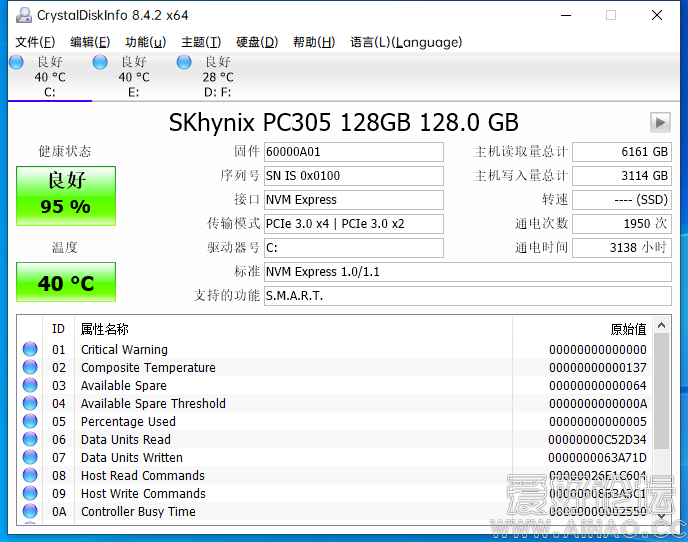Click the blue status orb for D: F: drive
688x542 pixels.
[184, 62]
